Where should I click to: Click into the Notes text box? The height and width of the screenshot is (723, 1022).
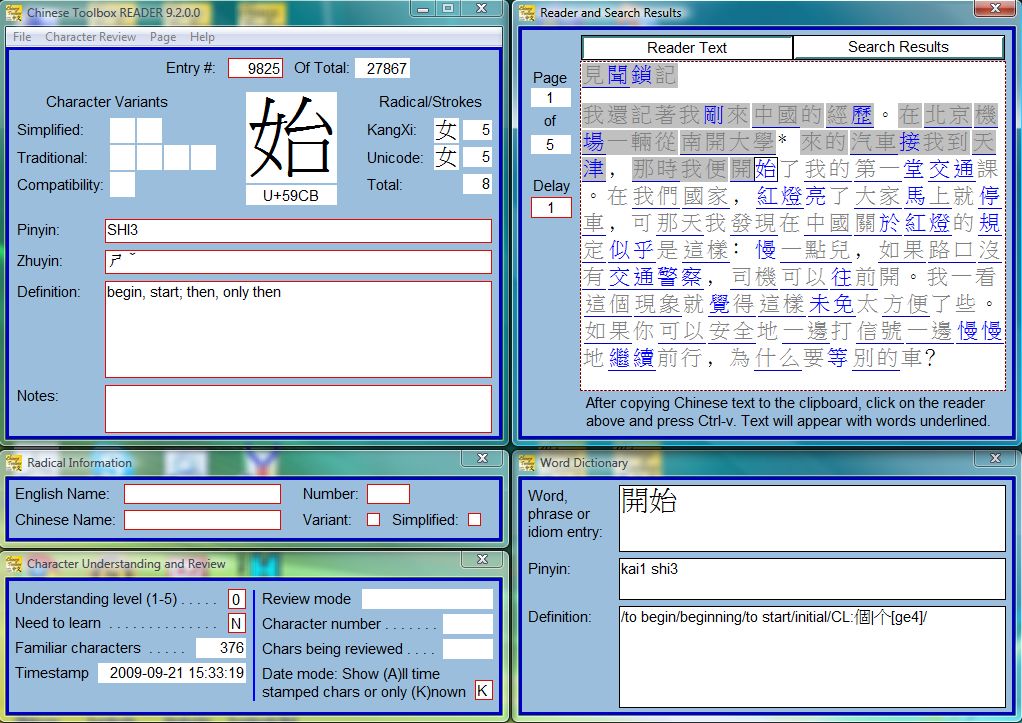298,408
